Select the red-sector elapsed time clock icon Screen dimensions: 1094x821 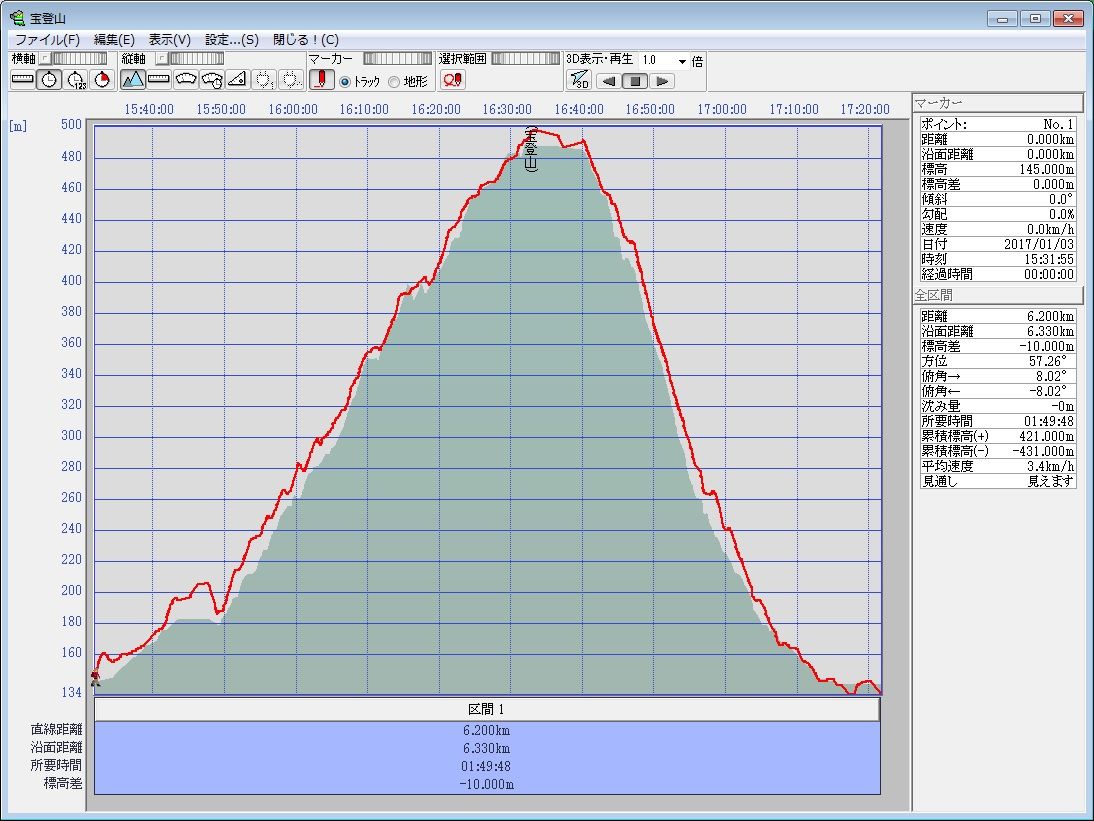tap(101, 80)
